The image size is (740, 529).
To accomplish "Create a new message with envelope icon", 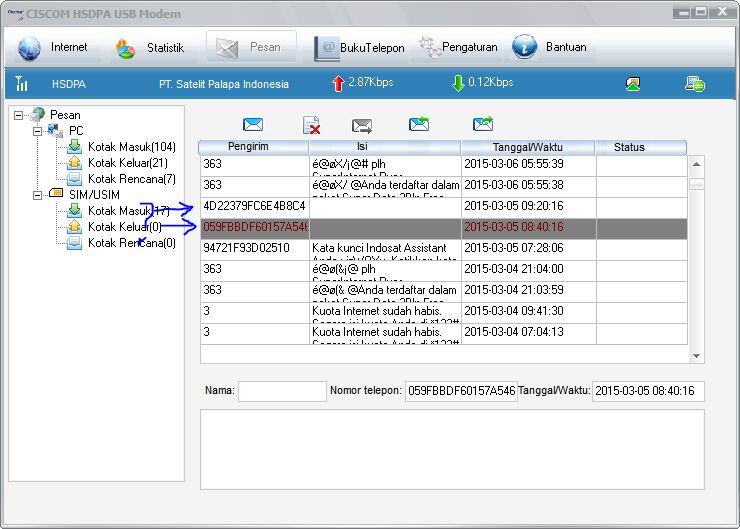I will click(253, 125).
